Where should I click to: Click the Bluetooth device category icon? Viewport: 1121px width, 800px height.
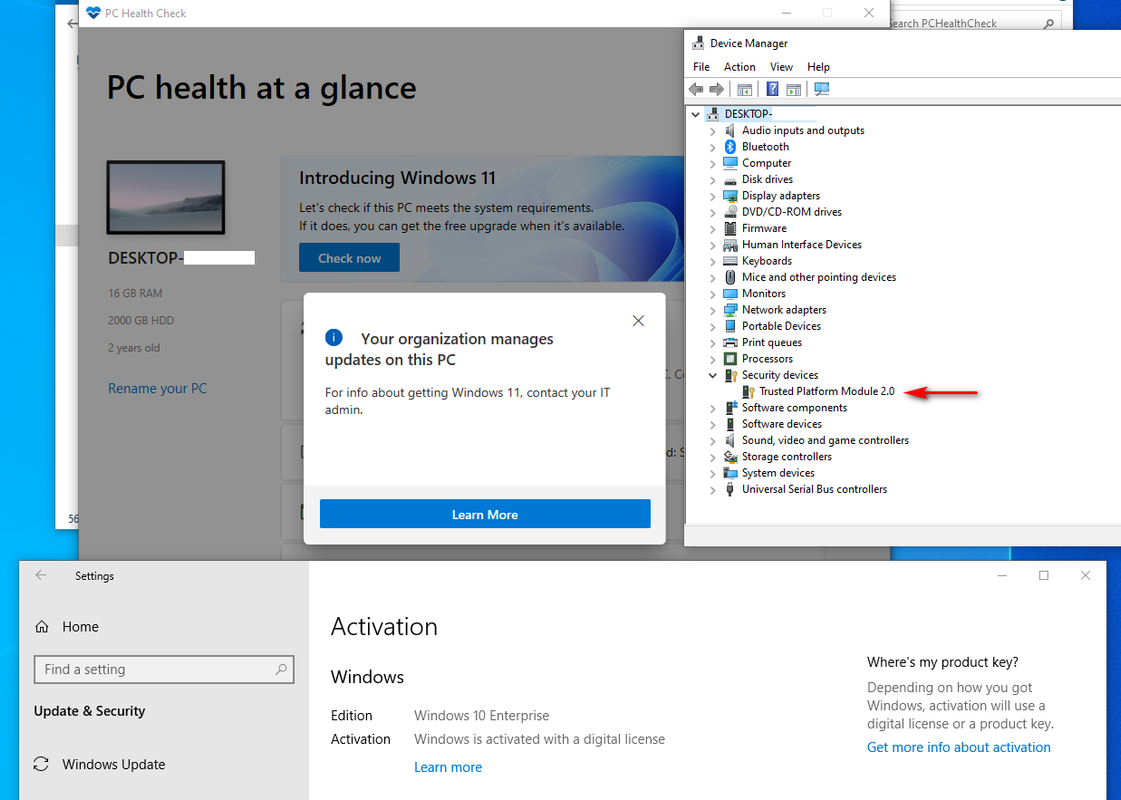pyautogui.click(x=730, y=147)
